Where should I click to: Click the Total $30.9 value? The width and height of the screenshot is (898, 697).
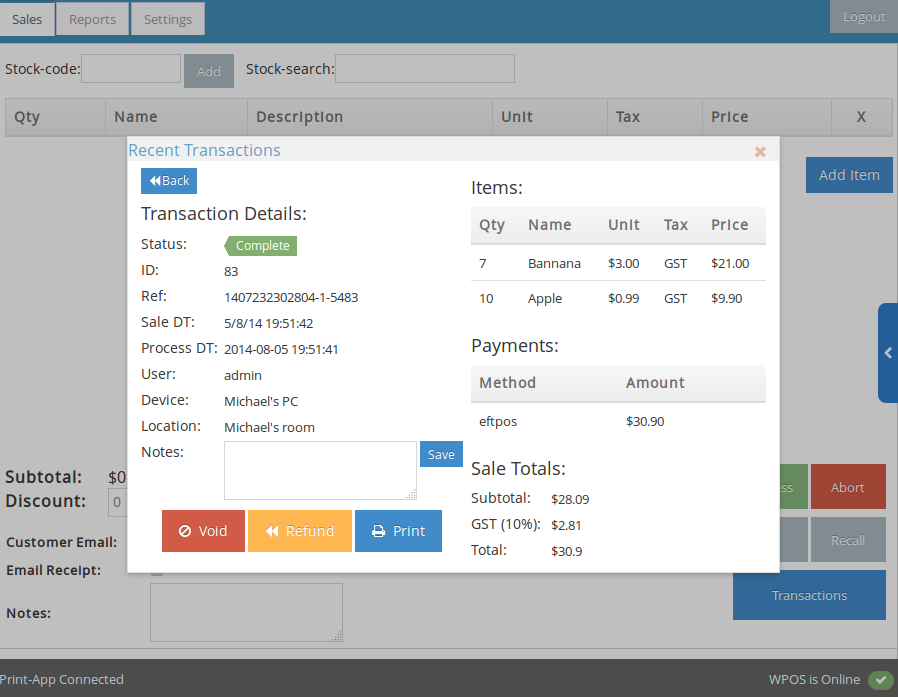tap(566, 552)
